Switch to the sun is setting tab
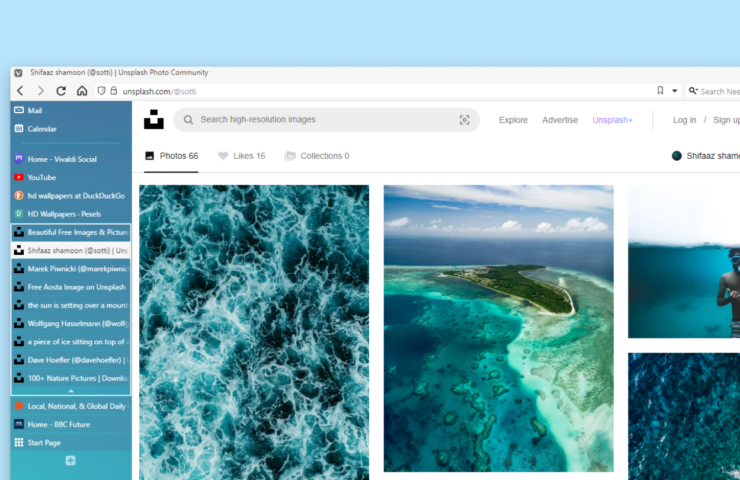 [x=71, y=305]
